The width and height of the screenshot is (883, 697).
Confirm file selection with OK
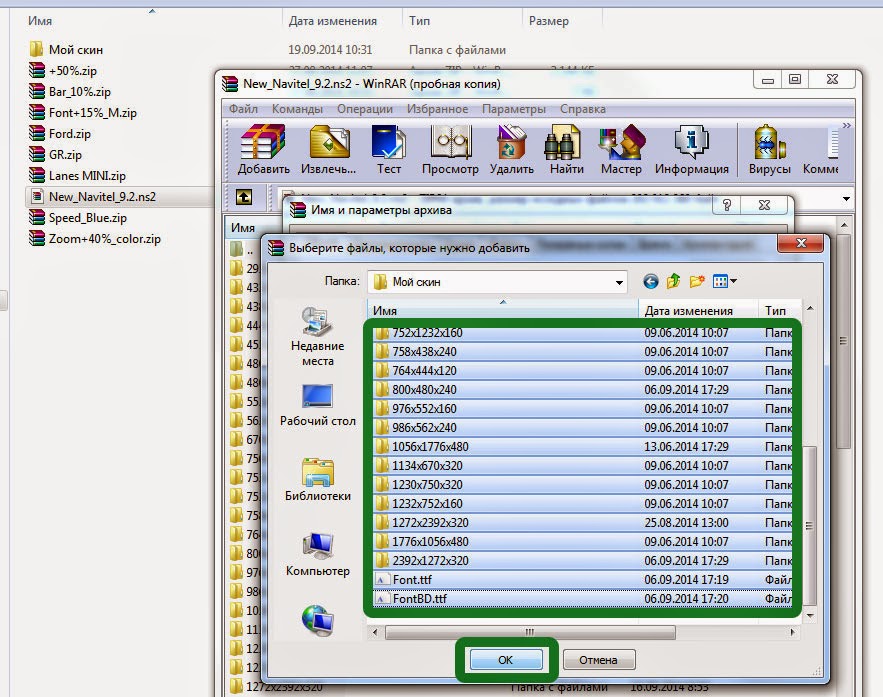(506, 660)
